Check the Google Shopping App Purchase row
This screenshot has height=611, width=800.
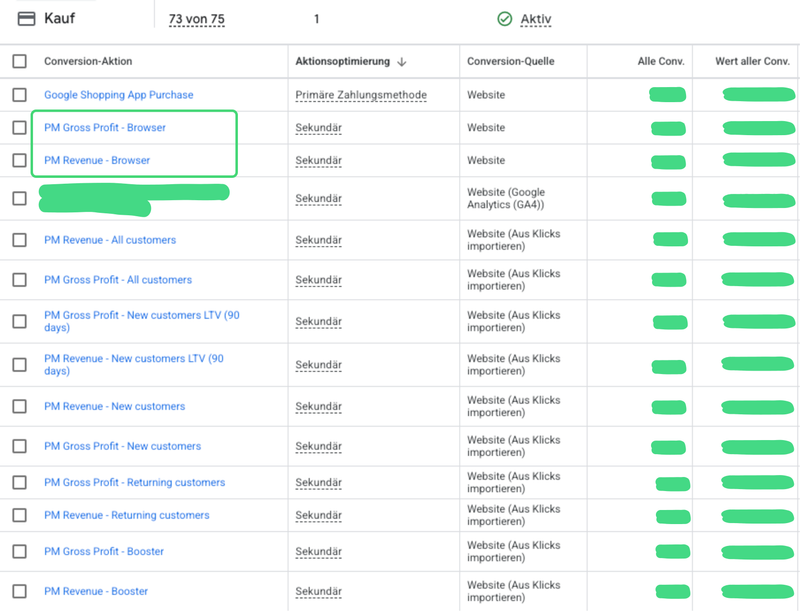(x=19, y=95)
